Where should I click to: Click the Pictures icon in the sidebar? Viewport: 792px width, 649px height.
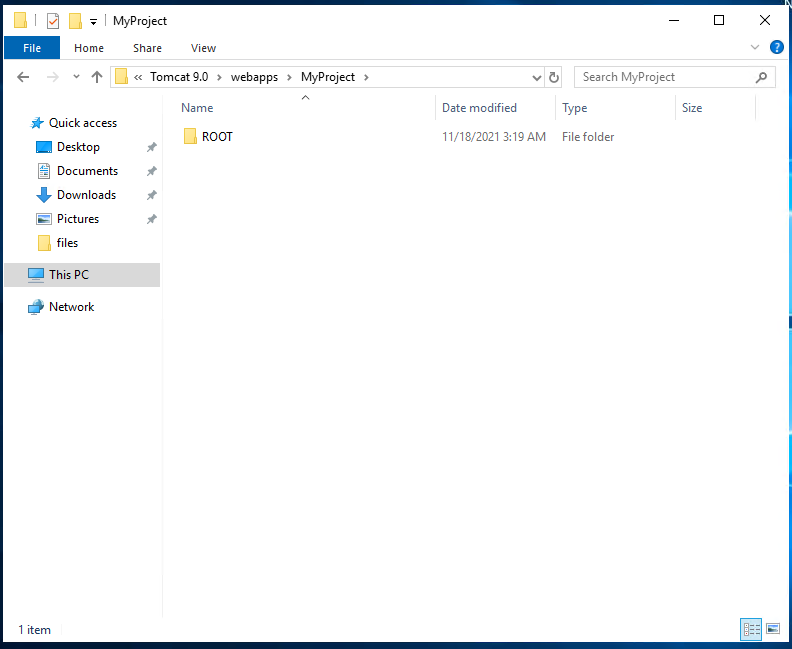pos(44,219)
